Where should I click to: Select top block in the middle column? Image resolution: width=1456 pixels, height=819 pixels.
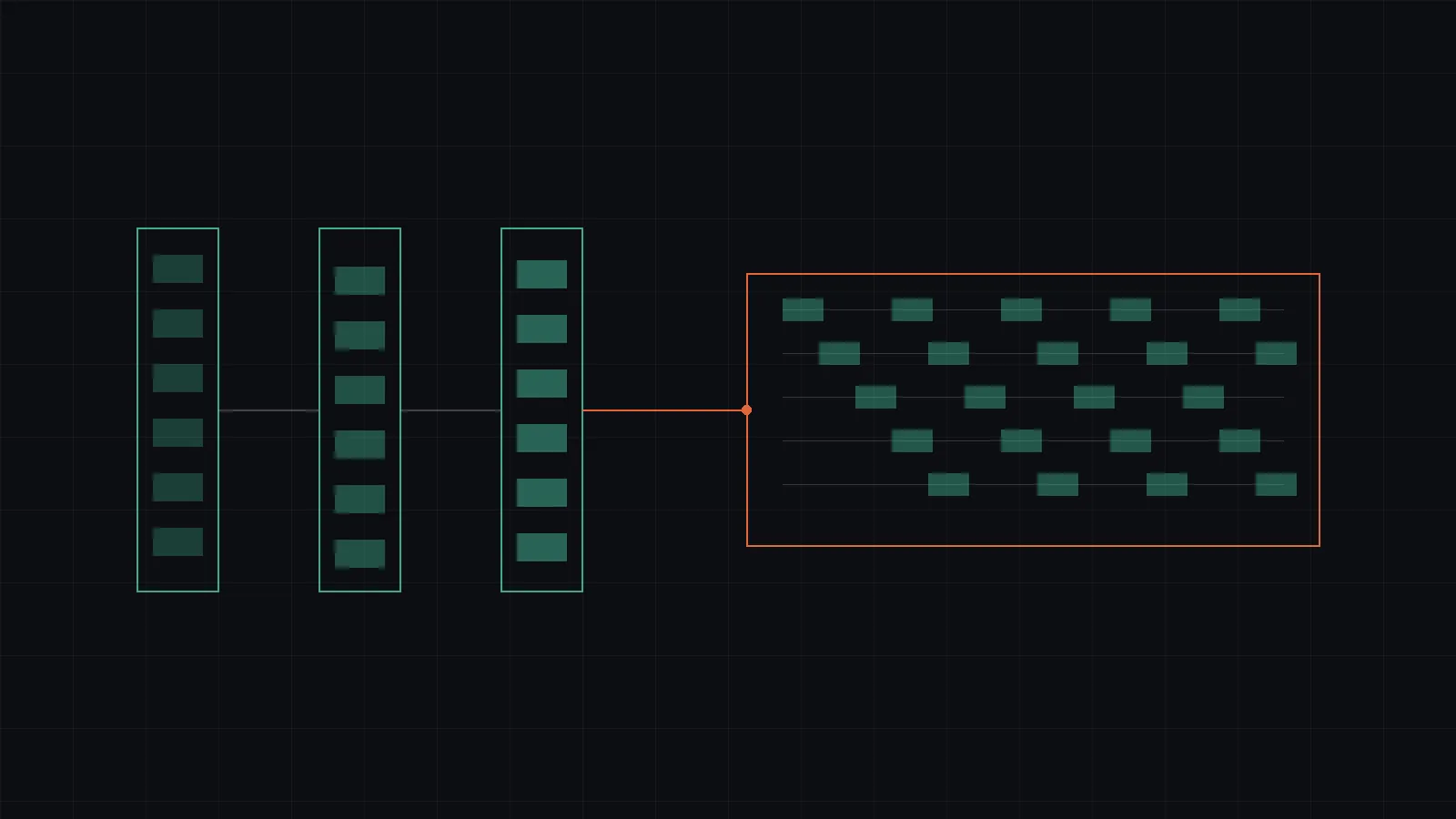(x=359, y=280)
